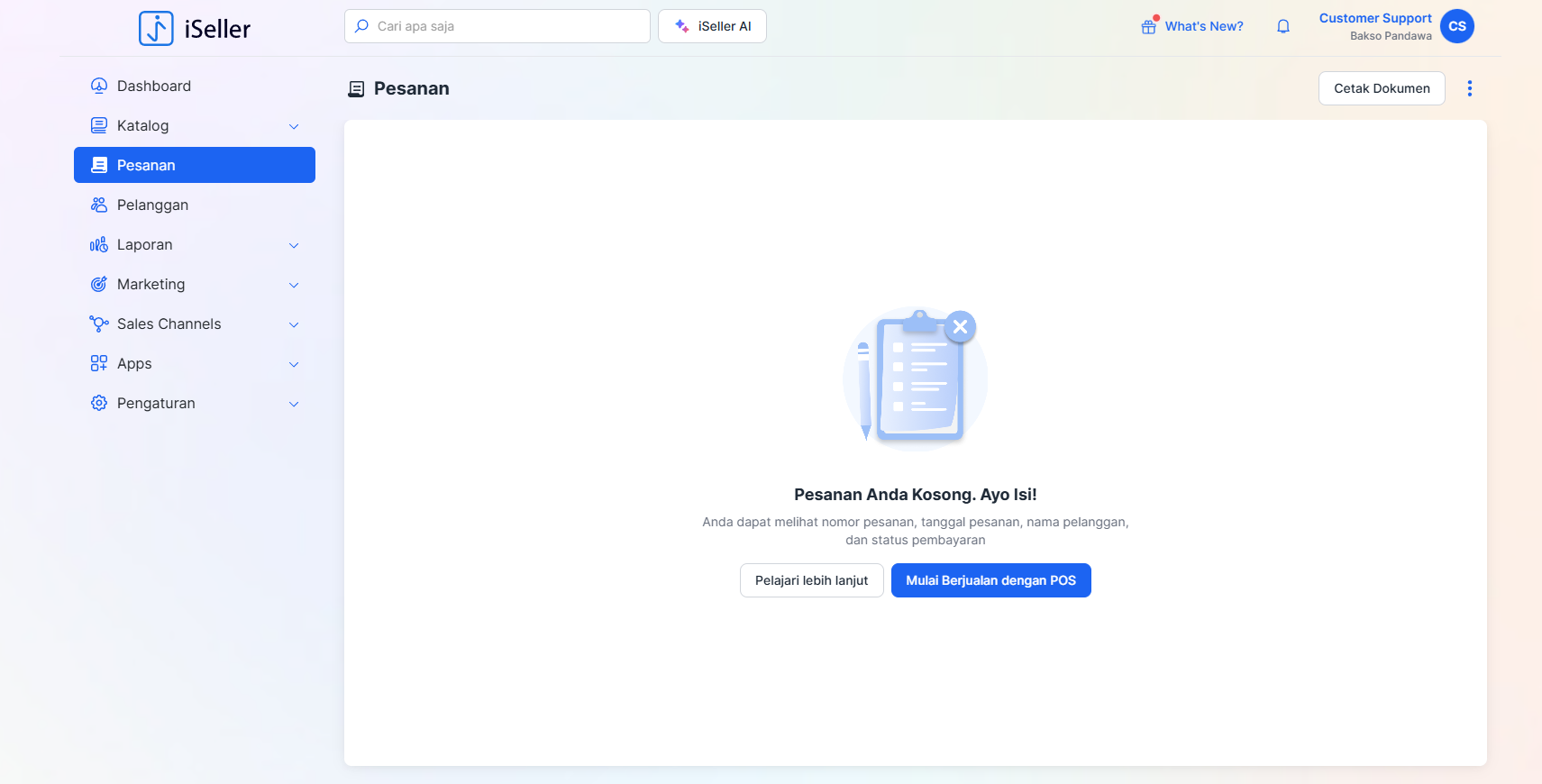Expand the Laporan submenu chevron

point(294,245)
